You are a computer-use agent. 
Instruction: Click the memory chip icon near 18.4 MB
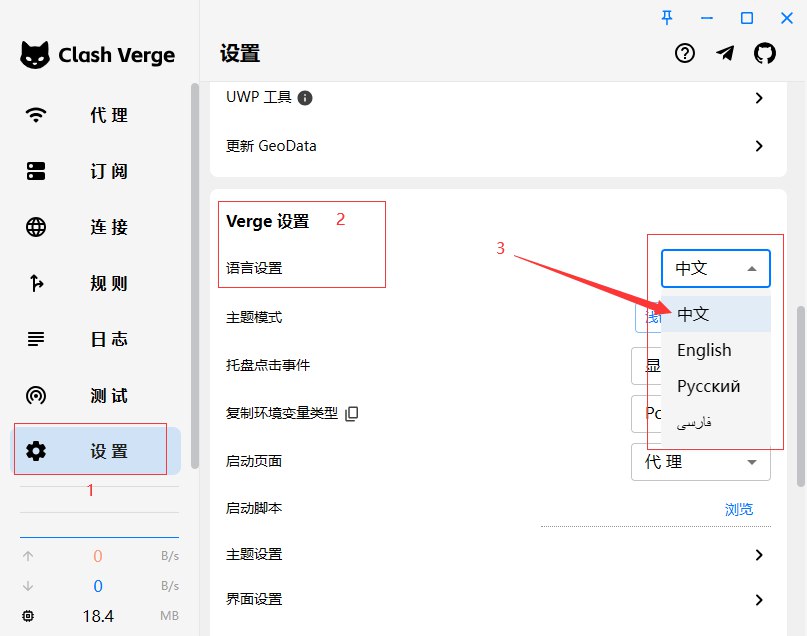click(28, 616)
